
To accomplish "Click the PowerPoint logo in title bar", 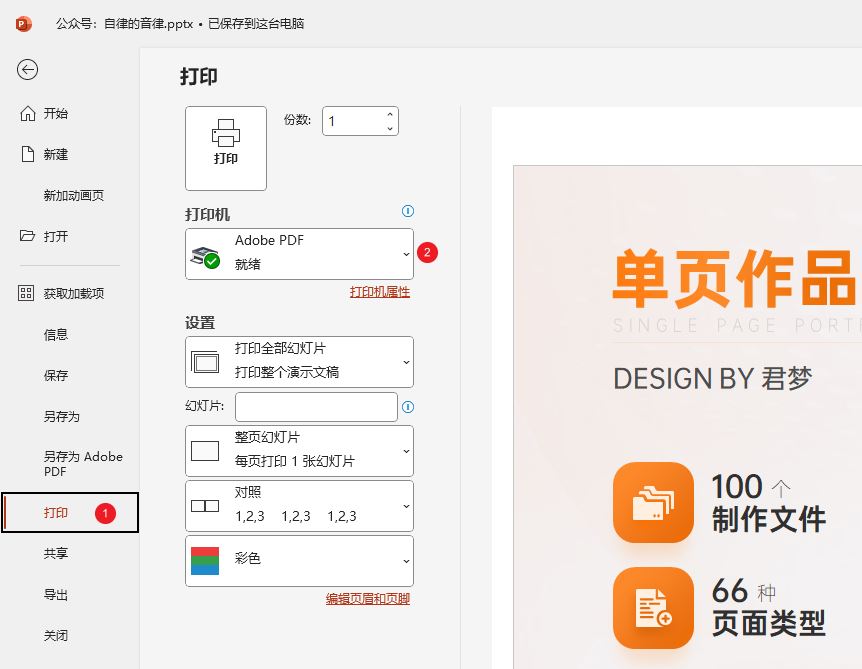I will coord(24,23).
